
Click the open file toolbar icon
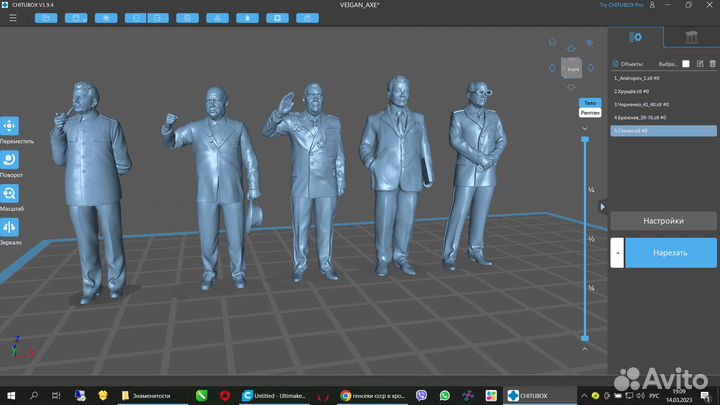coord(47,19)
